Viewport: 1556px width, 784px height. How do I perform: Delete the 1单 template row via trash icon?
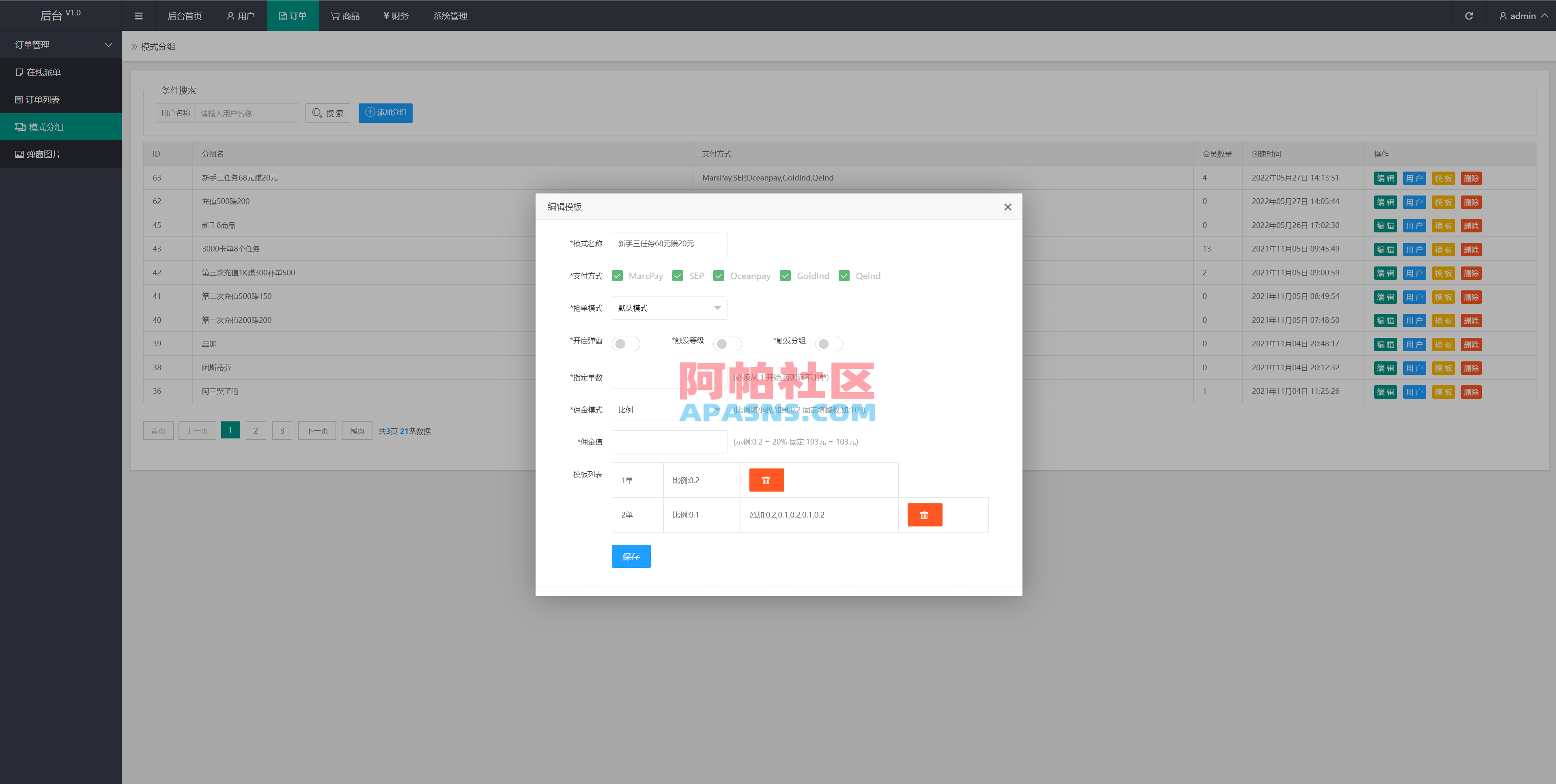tap(766, 479)
